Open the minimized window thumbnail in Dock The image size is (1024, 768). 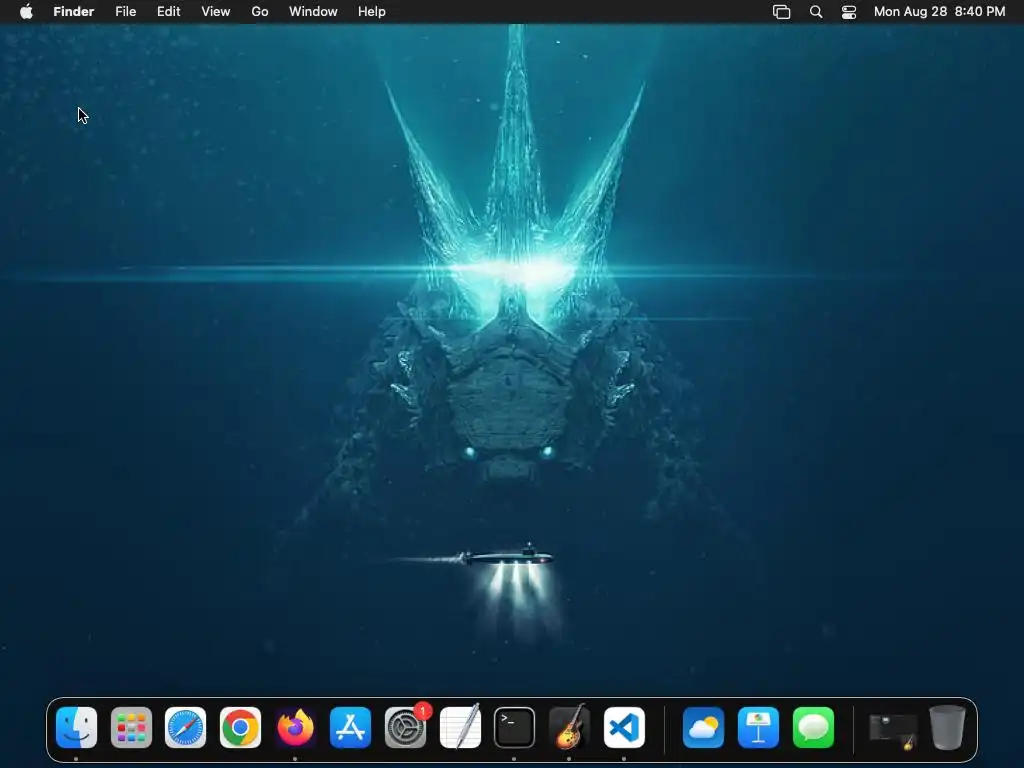[893, 730]
